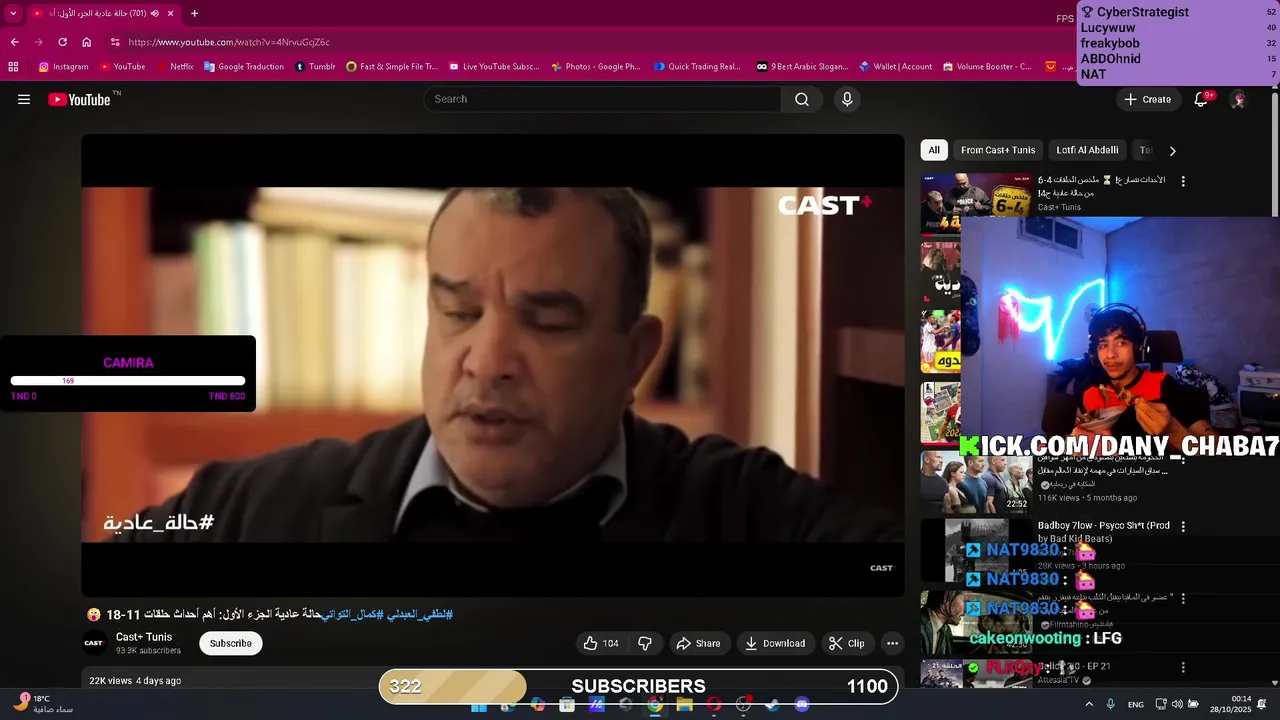Select the From Cast+ Tunis chip

(x=998, y=150)
